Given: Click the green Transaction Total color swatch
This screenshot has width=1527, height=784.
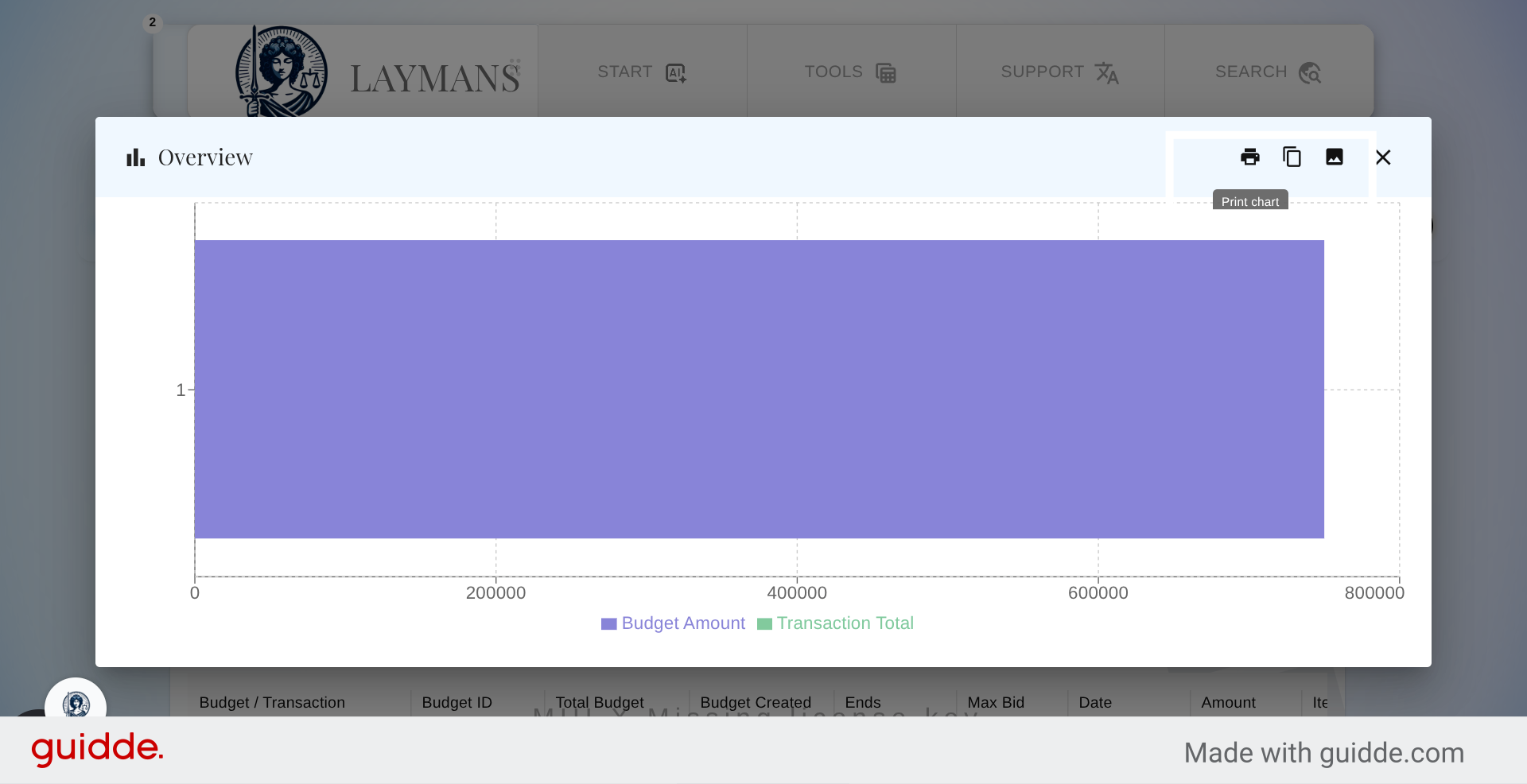Looking at the screenshot, I should (765, 623).
